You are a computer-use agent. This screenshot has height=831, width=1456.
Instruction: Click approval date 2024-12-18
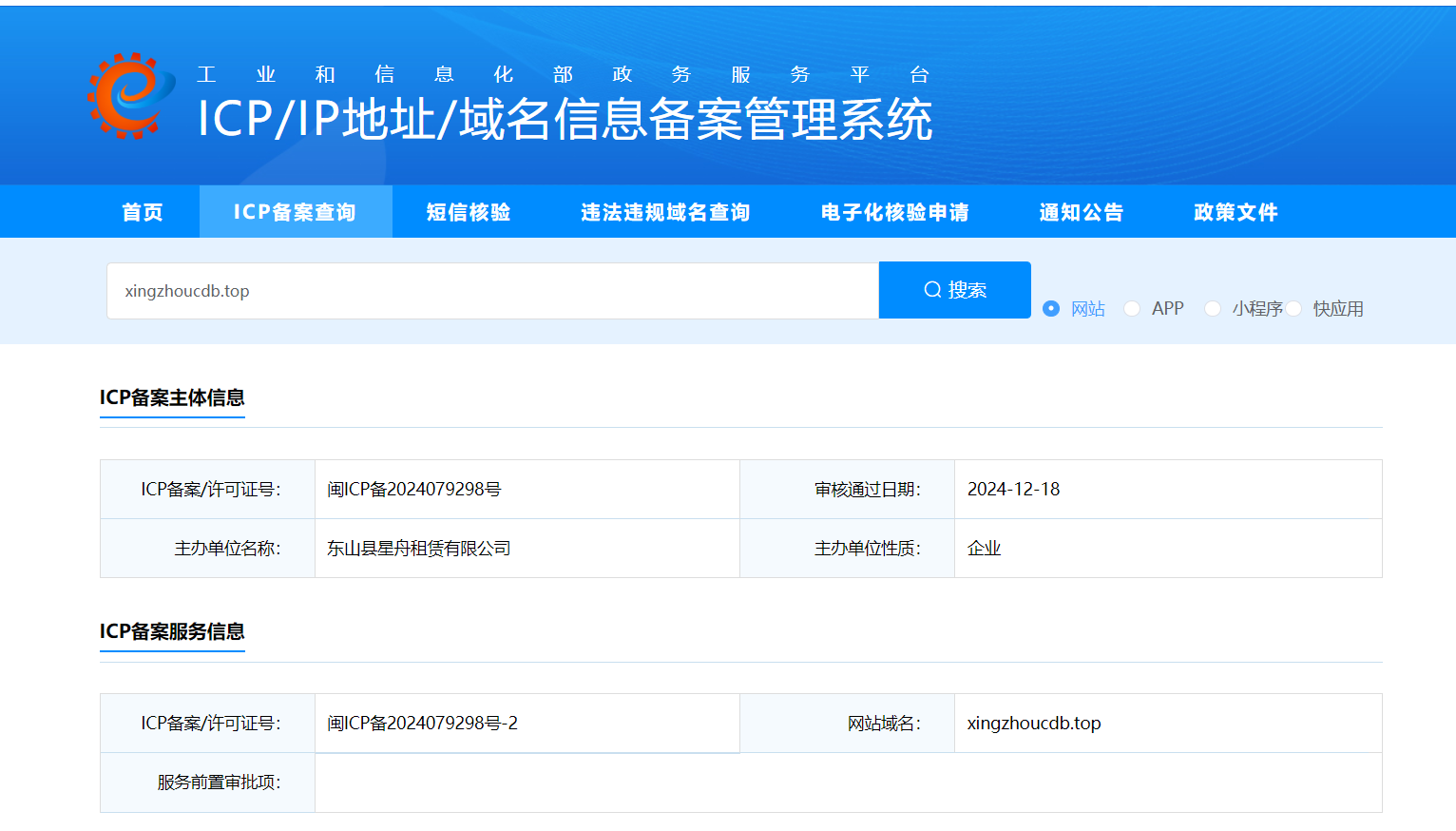coord(1013,490)
